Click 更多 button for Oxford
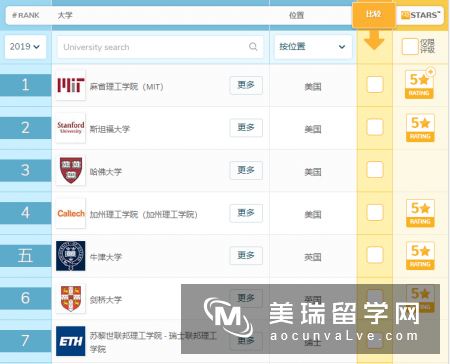 click(x=246, y=256)
